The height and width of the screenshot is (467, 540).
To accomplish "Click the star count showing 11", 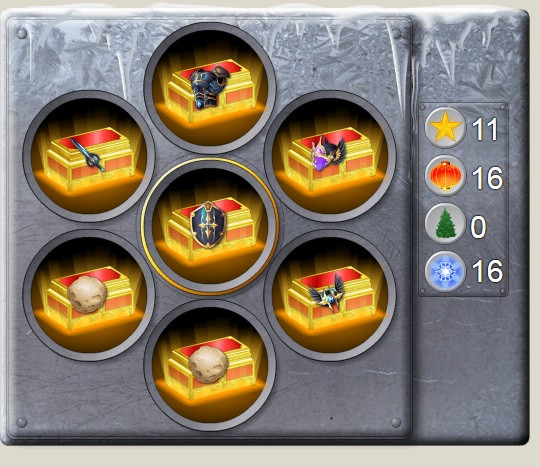I will [485, 129].
